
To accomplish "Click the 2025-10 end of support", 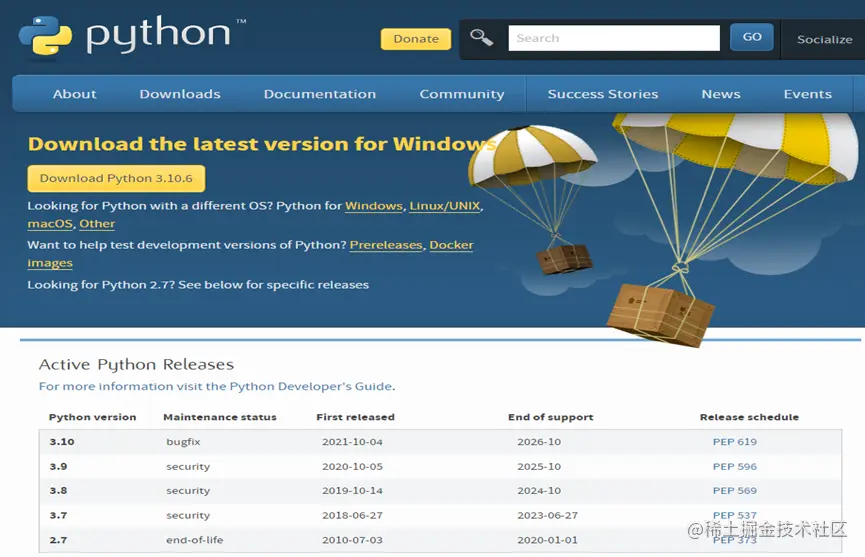I will click(x=539, y=467).
